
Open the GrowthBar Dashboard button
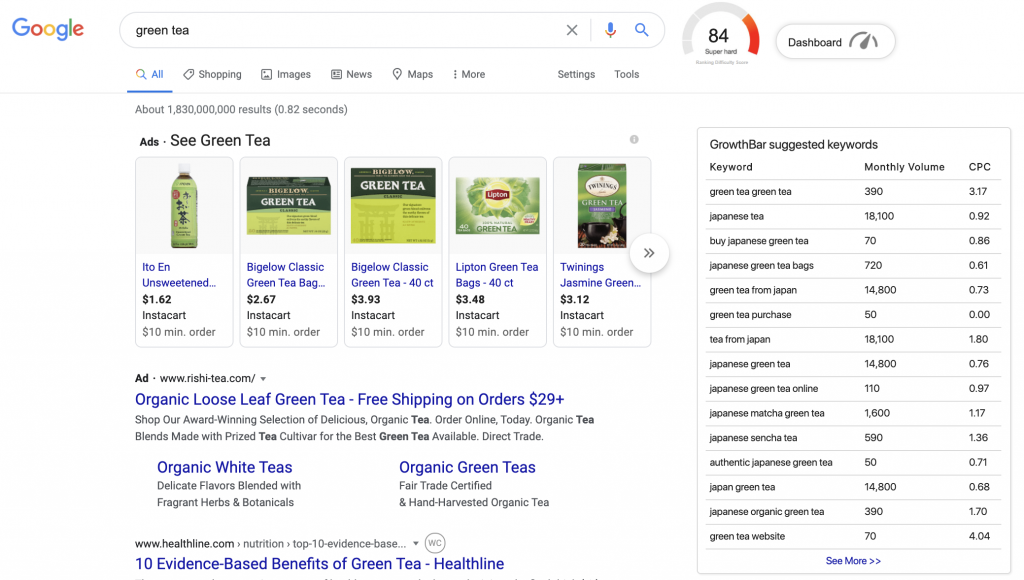click(835, 42)
